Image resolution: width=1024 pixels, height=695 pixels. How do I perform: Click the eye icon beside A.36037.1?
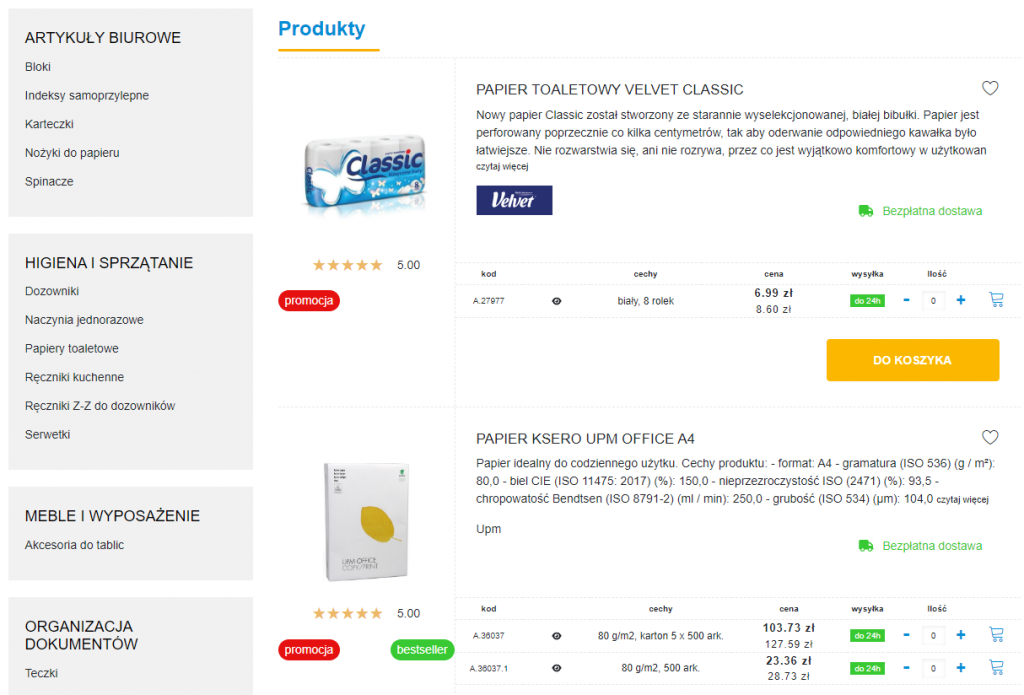(557, 668)
